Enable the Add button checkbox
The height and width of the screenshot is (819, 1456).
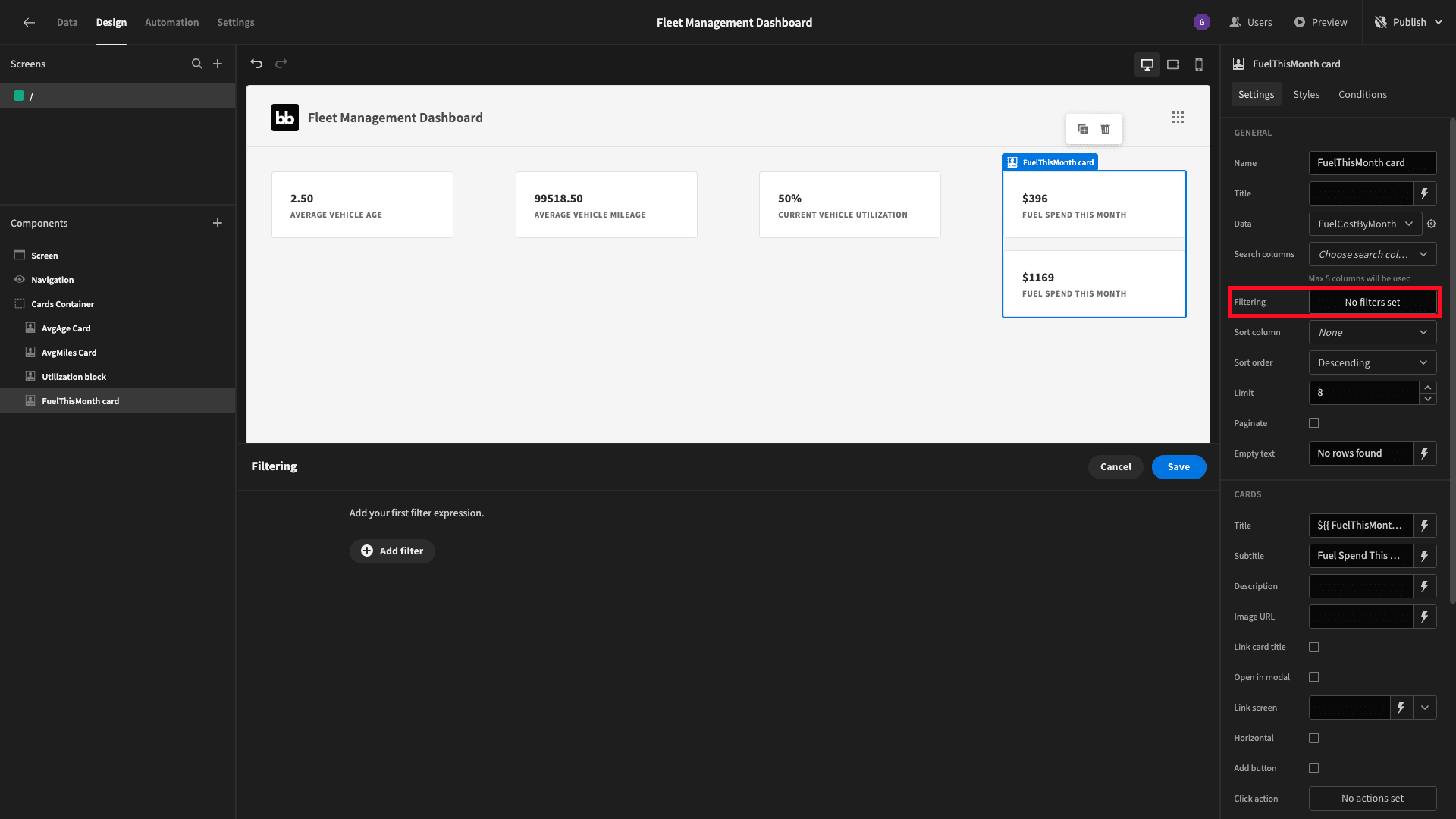click(1314, 768)
